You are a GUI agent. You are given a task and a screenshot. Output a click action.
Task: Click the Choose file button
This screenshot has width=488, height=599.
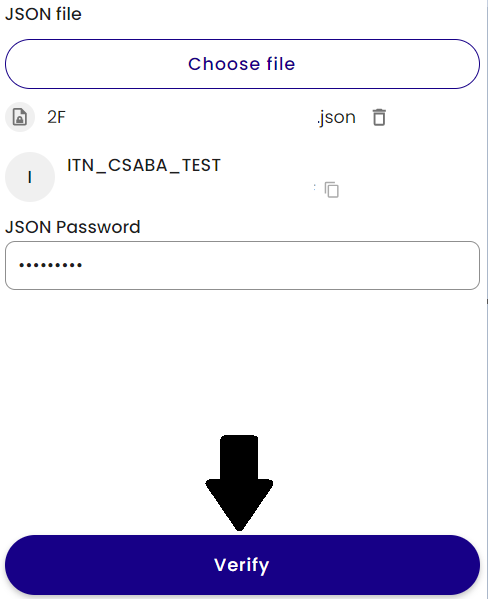(242, 64)
